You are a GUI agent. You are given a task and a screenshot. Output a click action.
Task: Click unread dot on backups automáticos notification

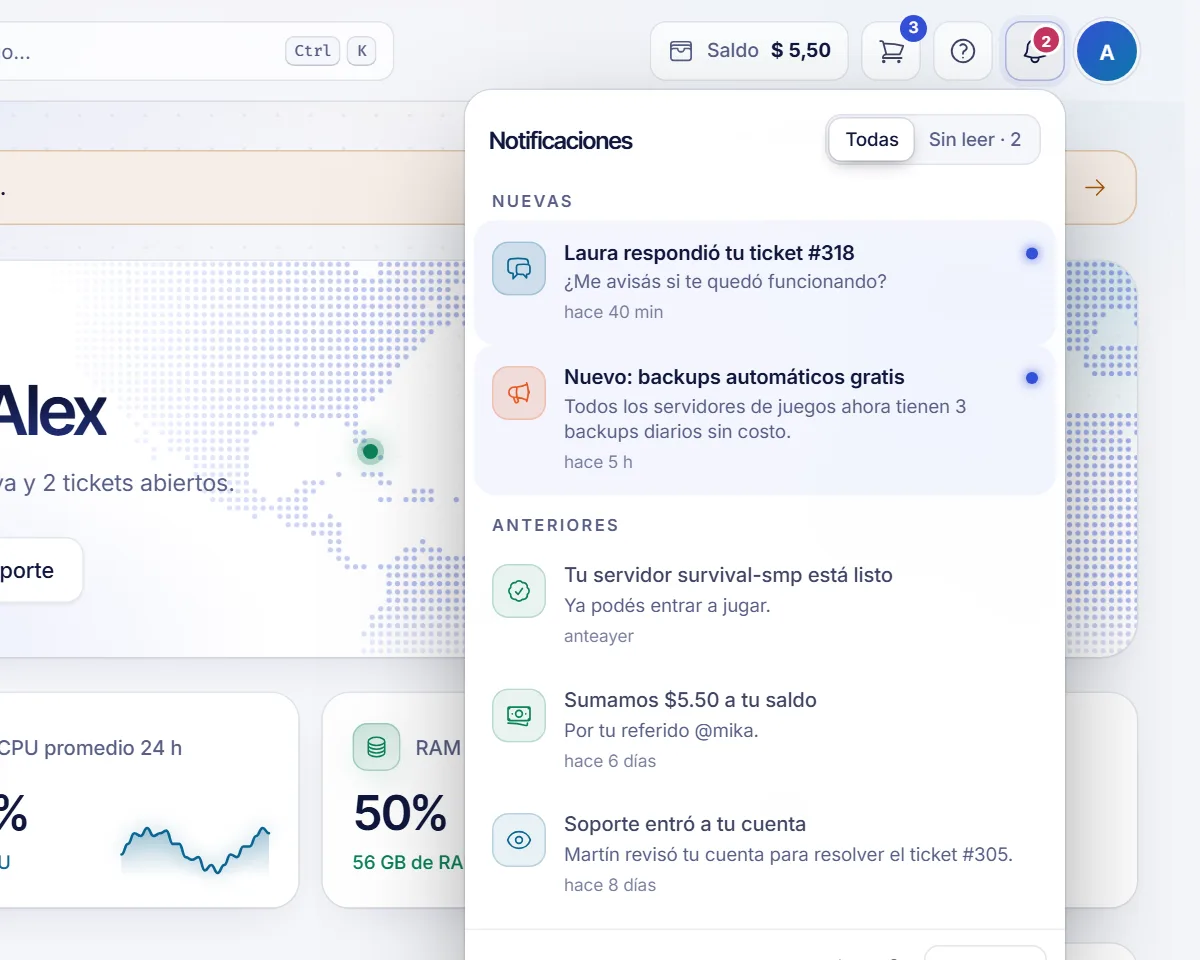(x=1032, y=378)
